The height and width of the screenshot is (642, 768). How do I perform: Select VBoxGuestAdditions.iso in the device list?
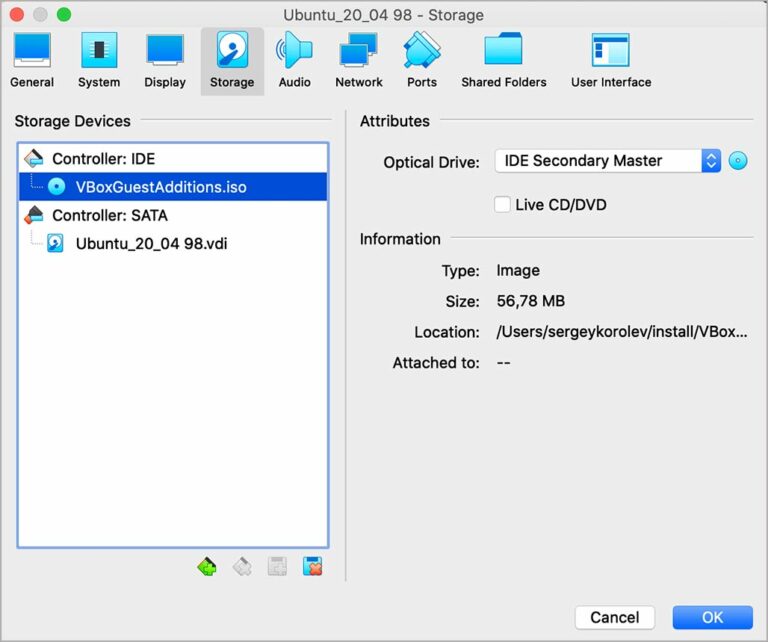point(161,187)
